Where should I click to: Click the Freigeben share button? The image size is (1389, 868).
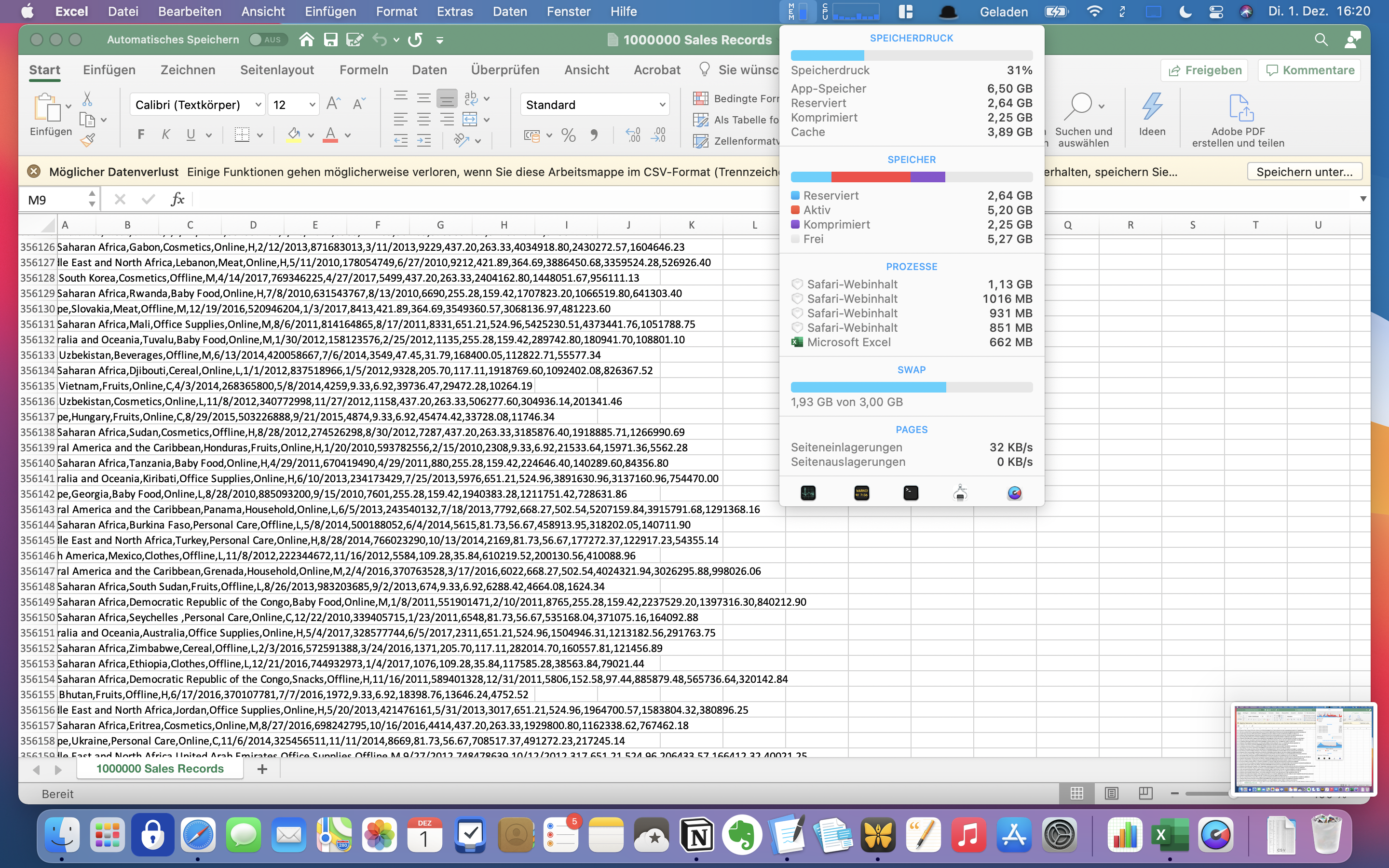coord(1204,70)
